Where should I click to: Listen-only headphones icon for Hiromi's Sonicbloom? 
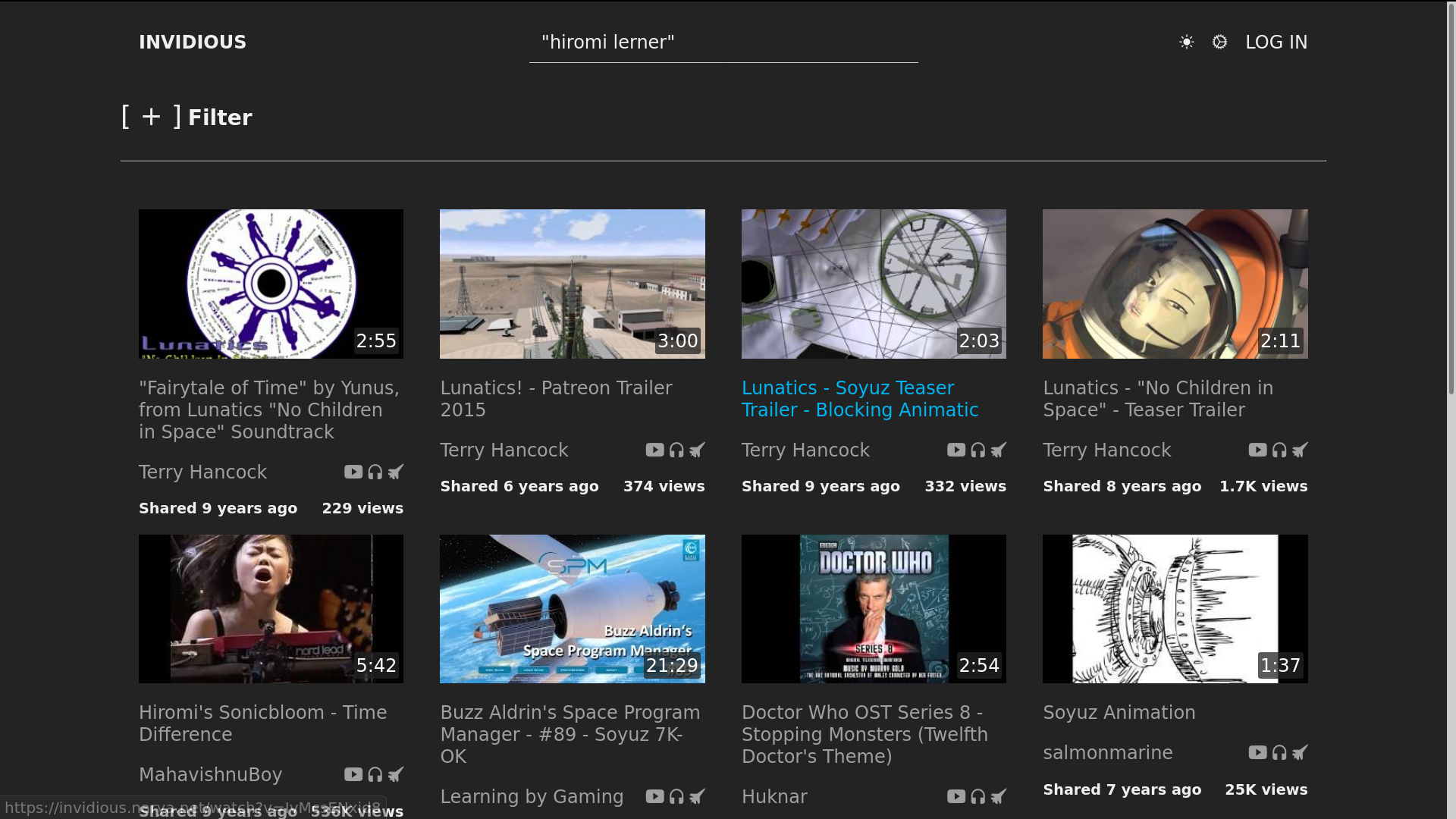coord(375,774)
